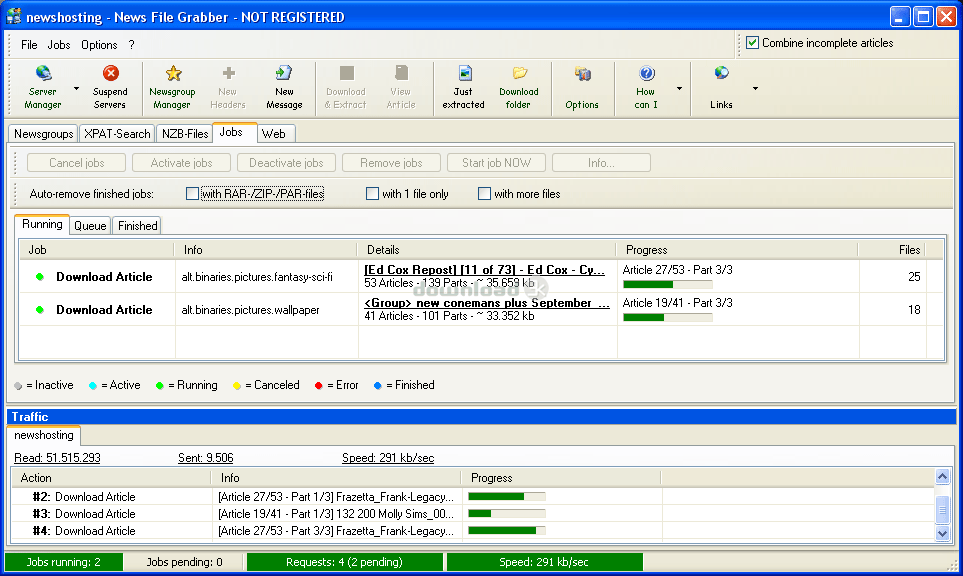Select traffic row #3: Download Article

[x=473, y=514]
